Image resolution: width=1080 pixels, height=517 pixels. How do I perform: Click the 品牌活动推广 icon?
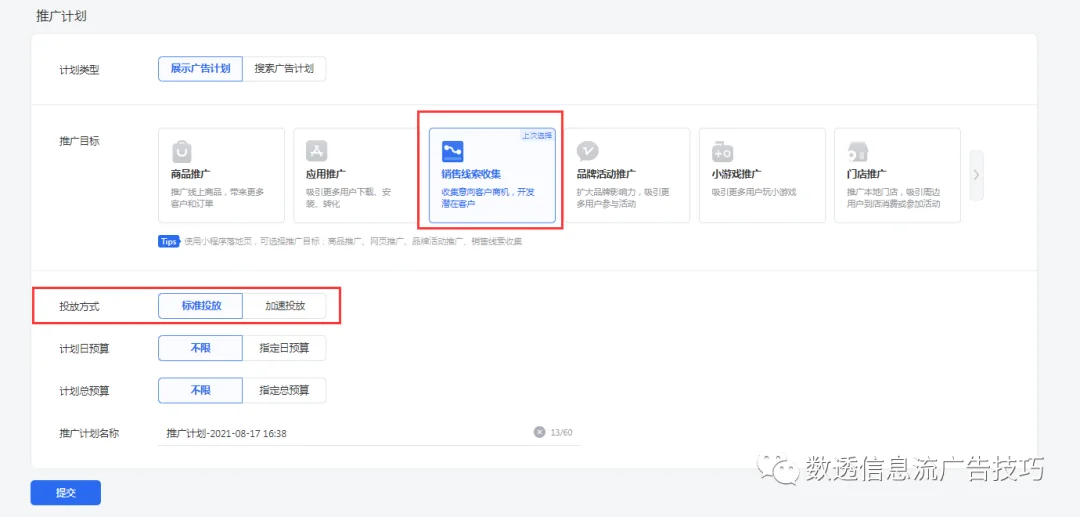pyautogui.click(x=588, y=151)
